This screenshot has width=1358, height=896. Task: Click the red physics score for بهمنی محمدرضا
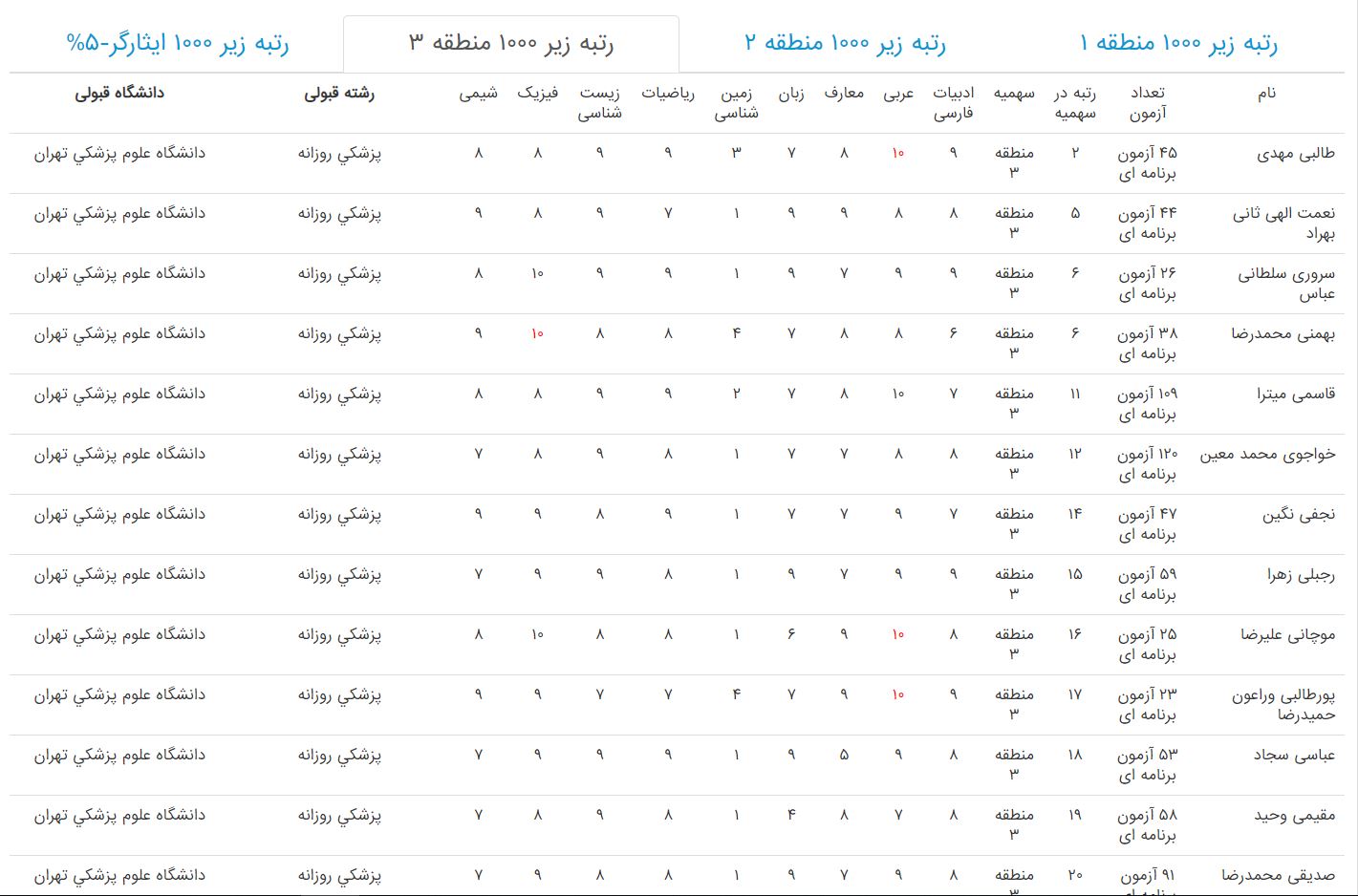537,334
